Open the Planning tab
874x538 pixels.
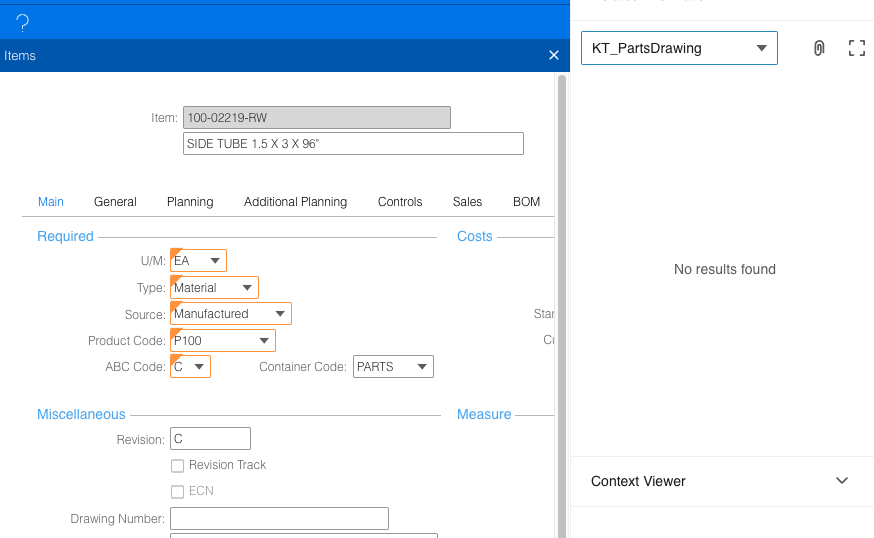click(x=190, y=202)
